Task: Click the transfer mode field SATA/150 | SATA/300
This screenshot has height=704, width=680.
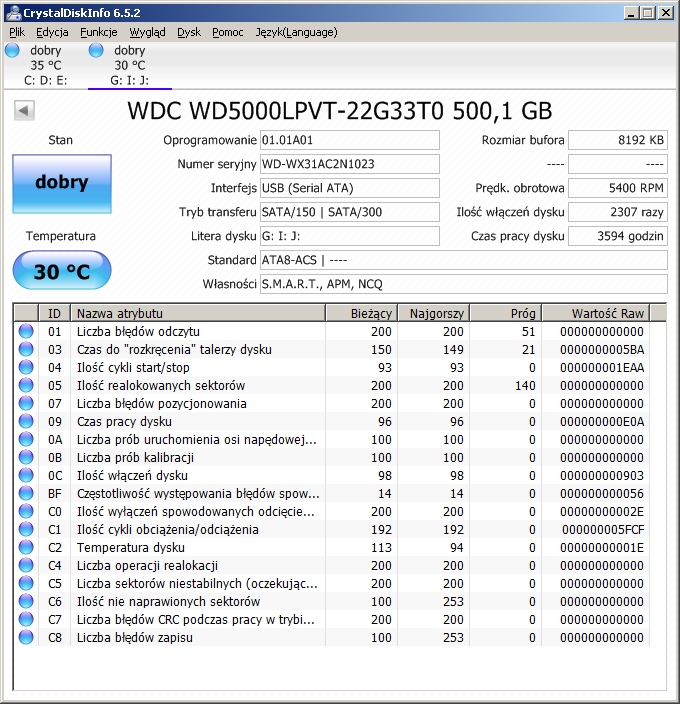Action: (350, 212)
